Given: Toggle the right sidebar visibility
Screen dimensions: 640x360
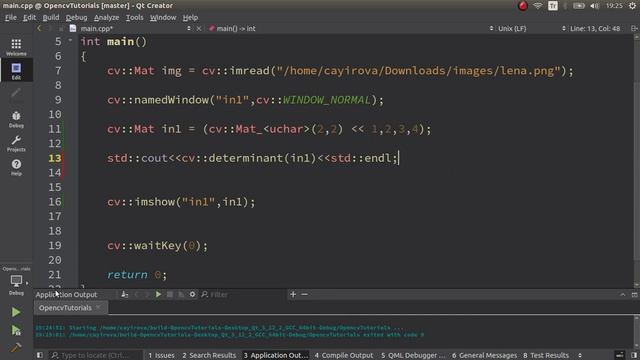Looking at the screenshot, I should pyautogui.click(x=634, y=355).
